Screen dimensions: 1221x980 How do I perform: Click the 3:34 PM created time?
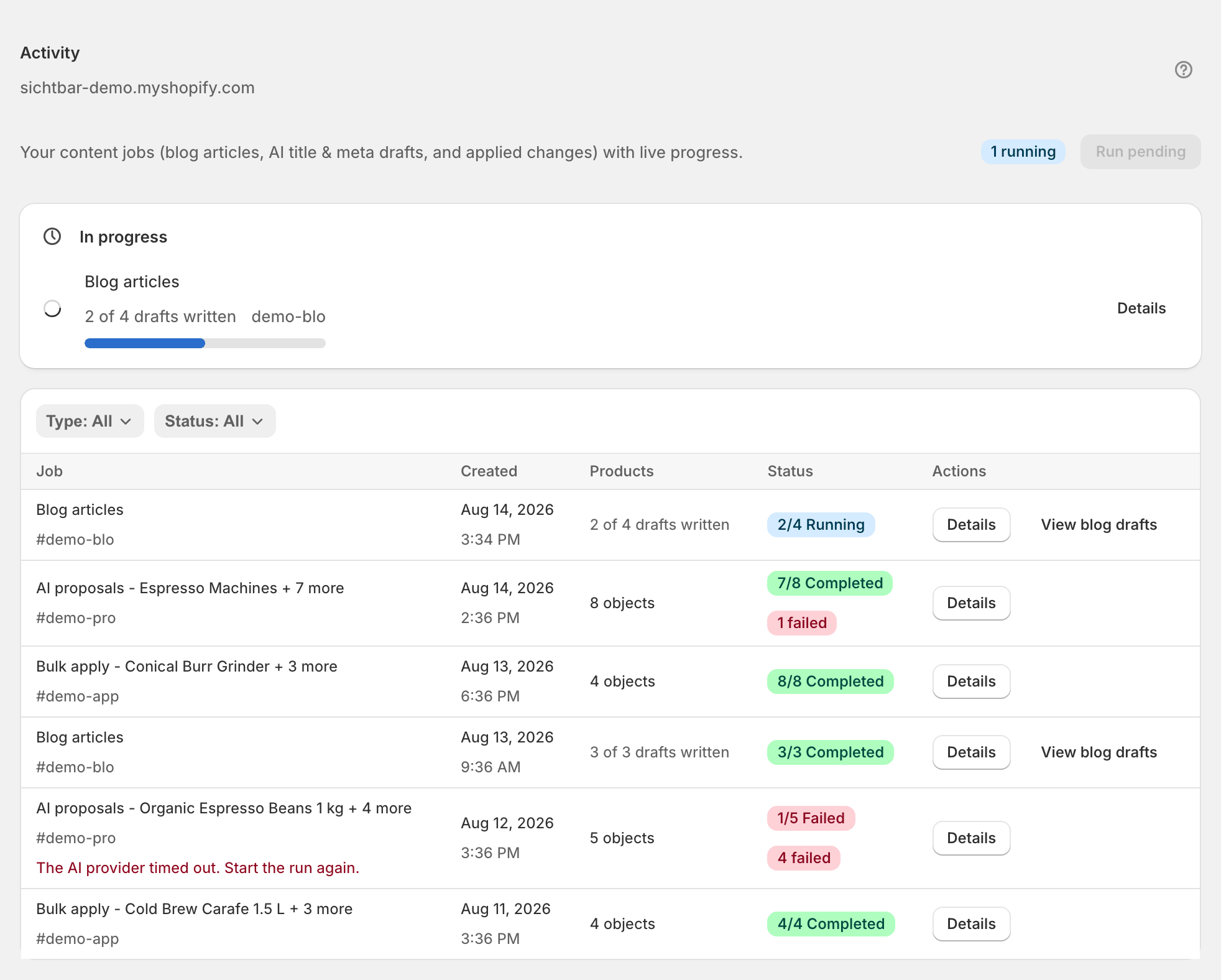pos(490,540)
